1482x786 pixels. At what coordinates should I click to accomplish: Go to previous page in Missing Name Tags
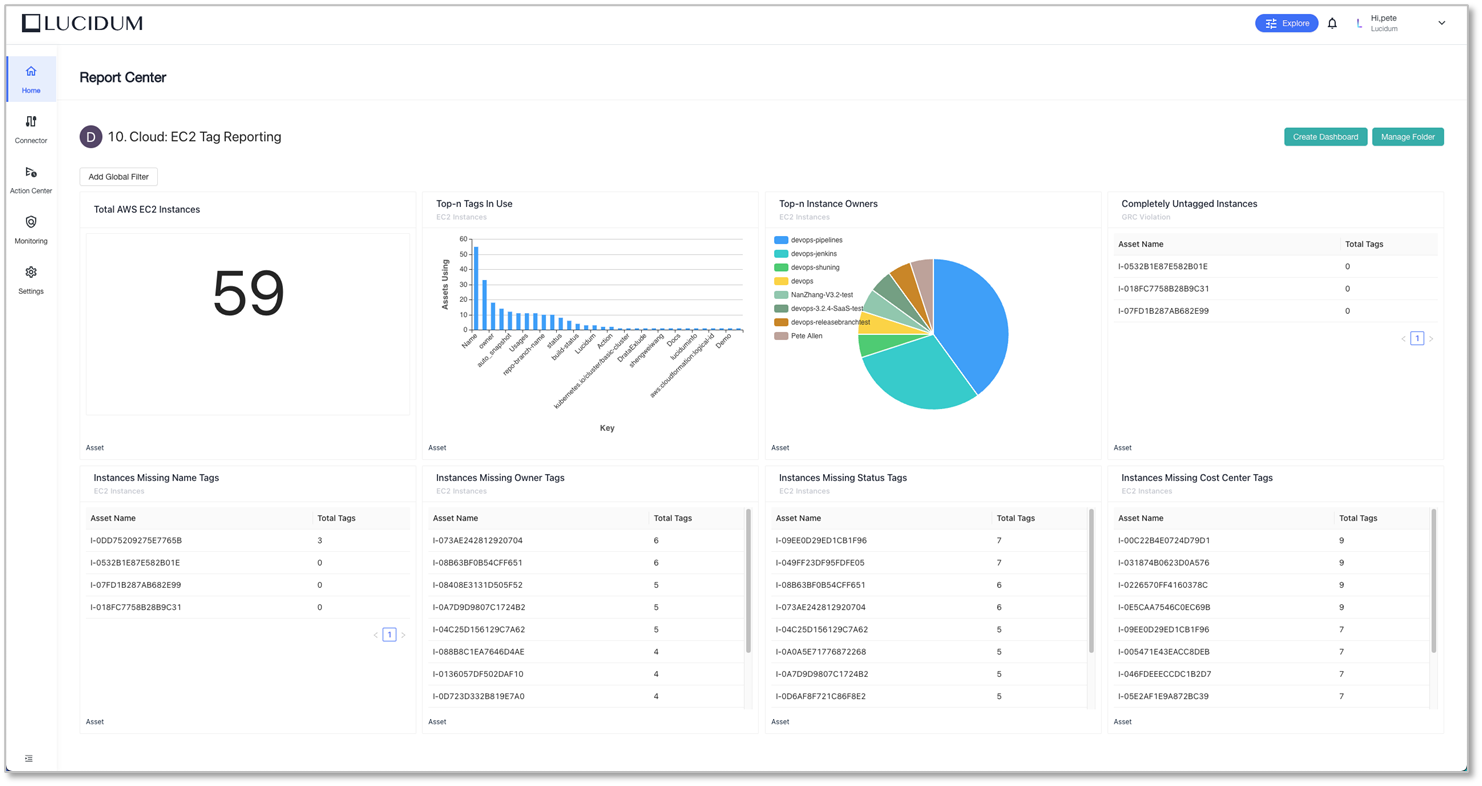click(x=376, y=635)
